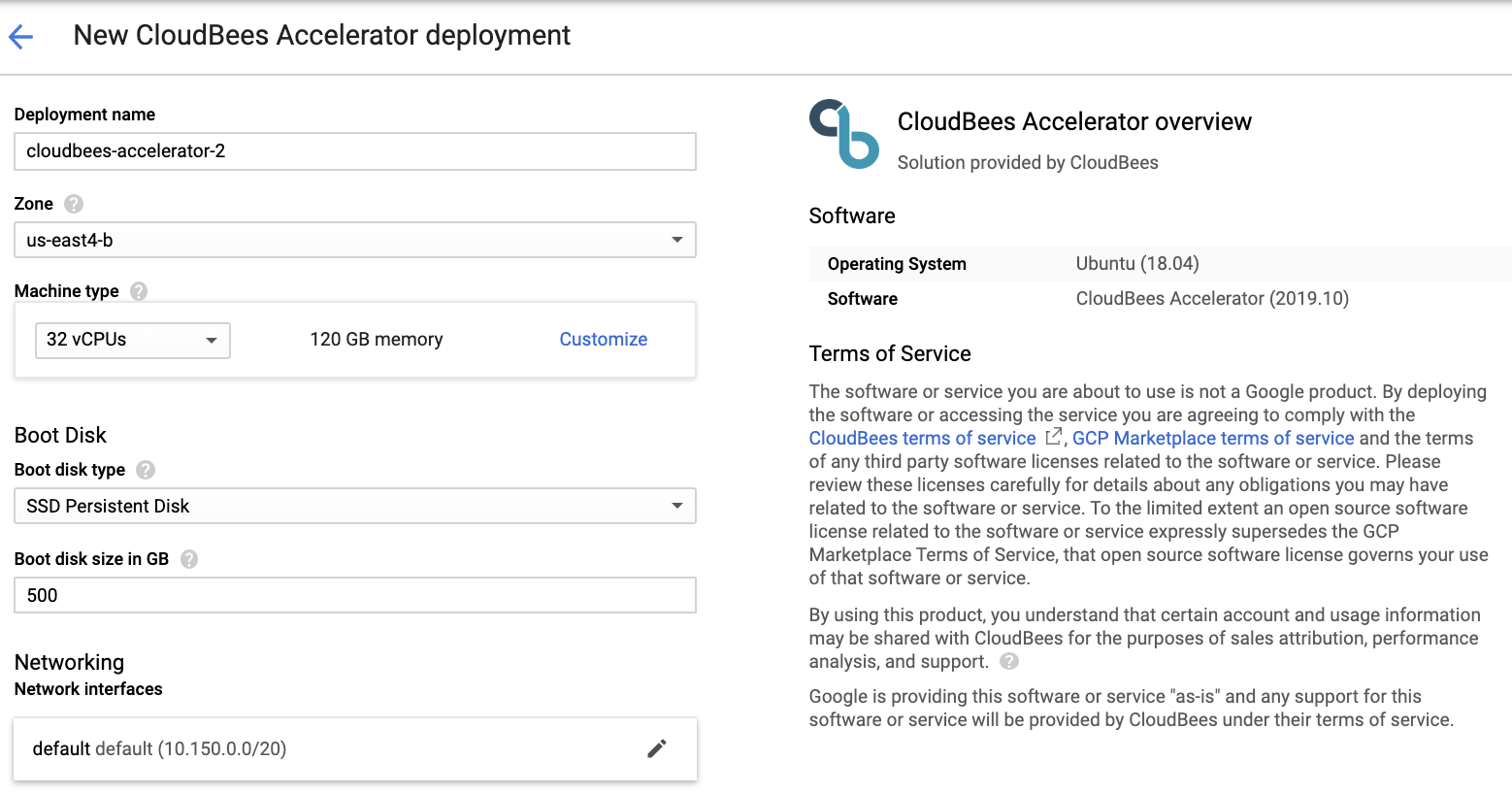The height and width of the screenshot is (794, 1512).
Task: Open the SSD Persistent Disk dropdown
Action: click(355, 506)
